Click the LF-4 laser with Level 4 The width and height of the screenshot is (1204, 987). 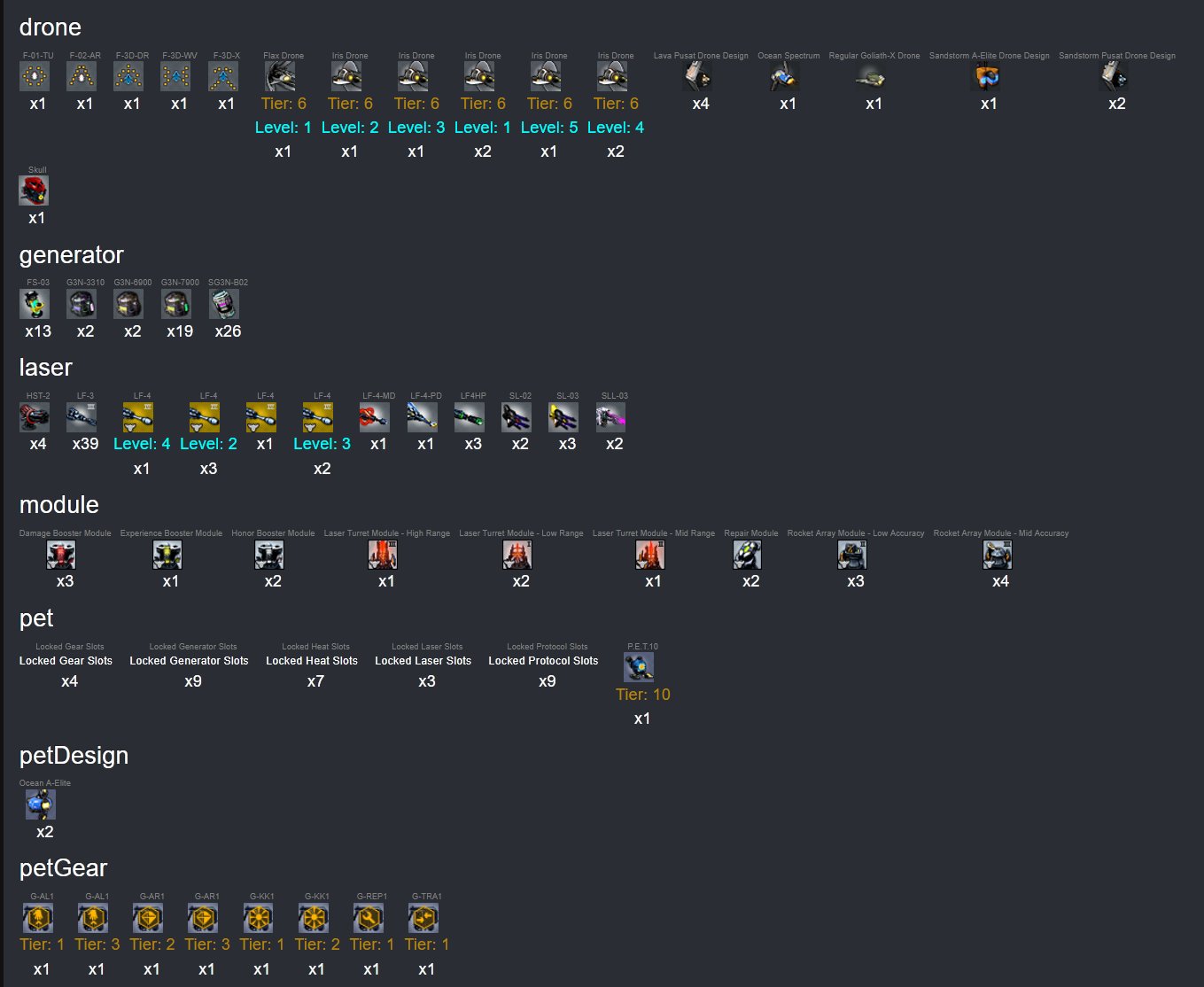(x=138, y=416)
